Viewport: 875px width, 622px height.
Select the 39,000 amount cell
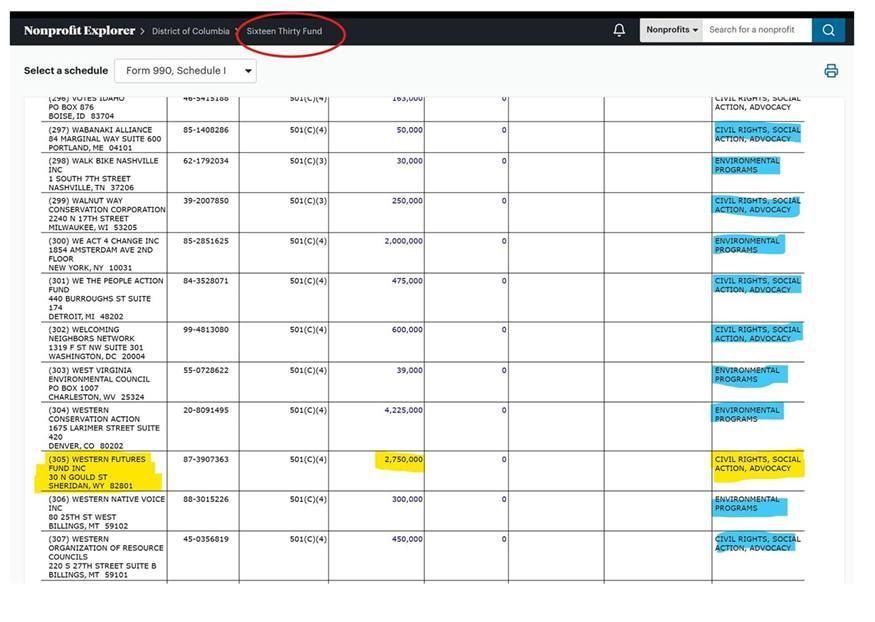click(409, 370)
